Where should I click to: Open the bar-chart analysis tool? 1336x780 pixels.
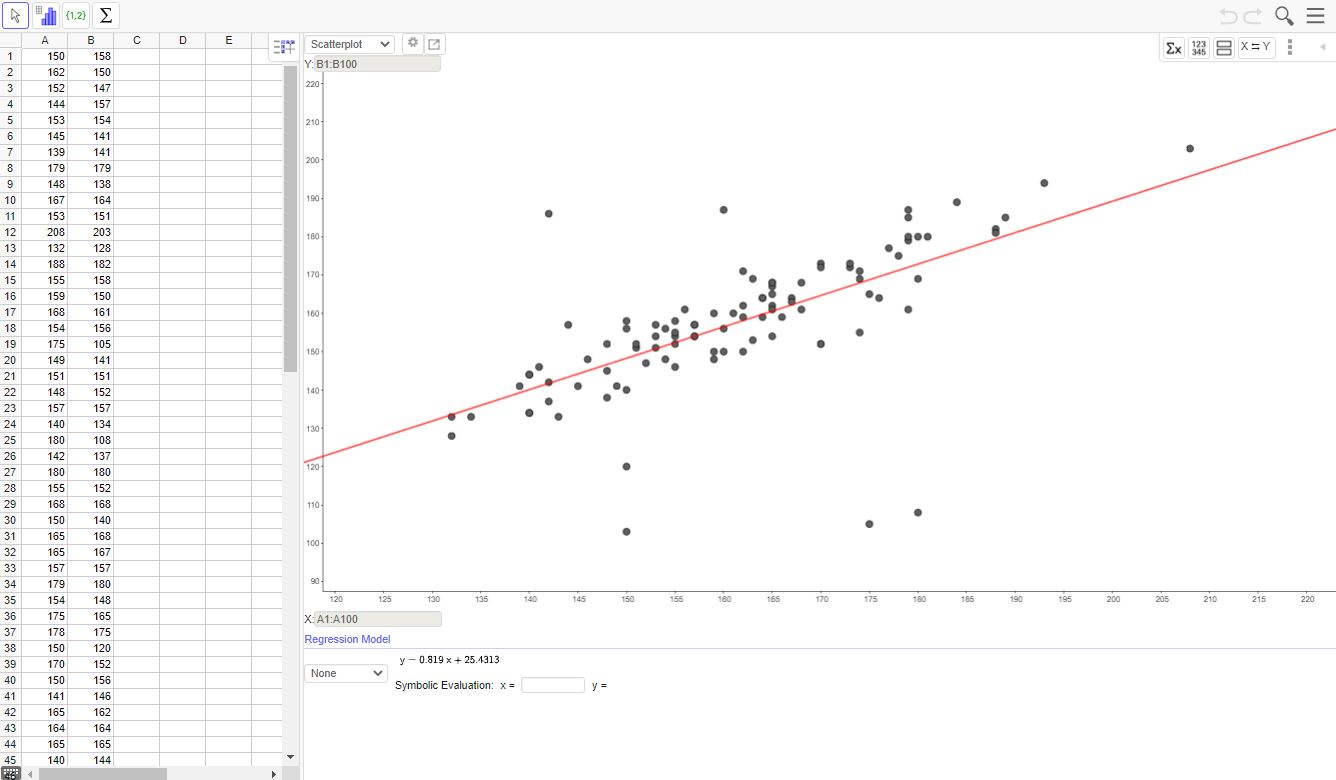46,15
